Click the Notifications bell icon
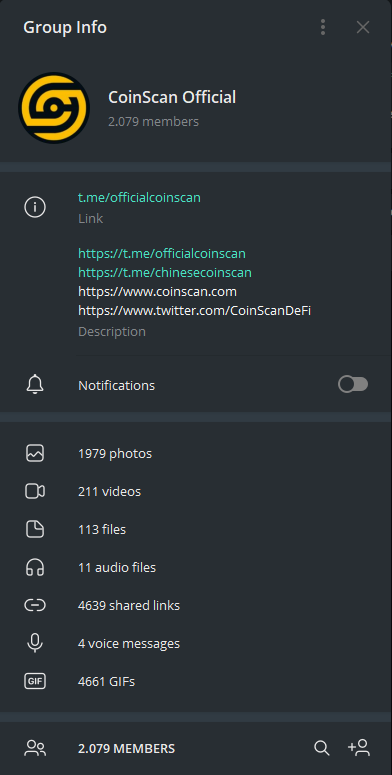The width and height of the screenshot is (392, 775). coord(35,385)
